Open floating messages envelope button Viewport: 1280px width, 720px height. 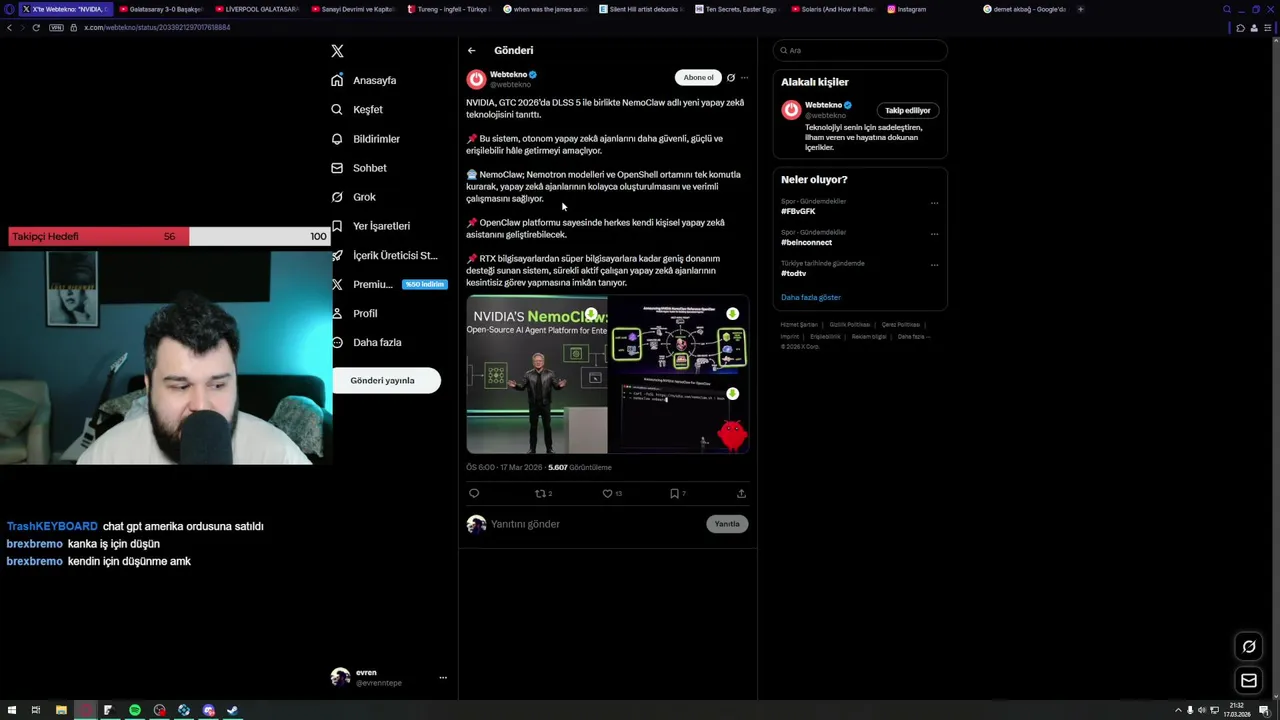coord(1249,681)
